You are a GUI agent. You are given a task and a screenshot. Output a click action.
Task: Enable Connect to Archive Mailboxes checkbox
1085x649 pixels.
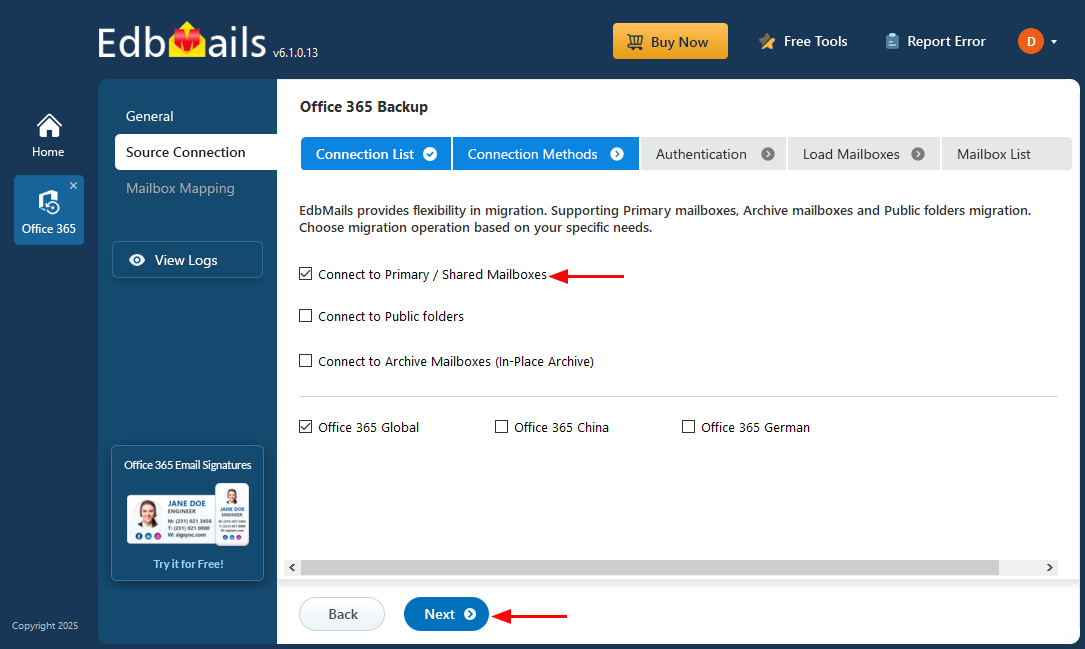tap(305, 360)
